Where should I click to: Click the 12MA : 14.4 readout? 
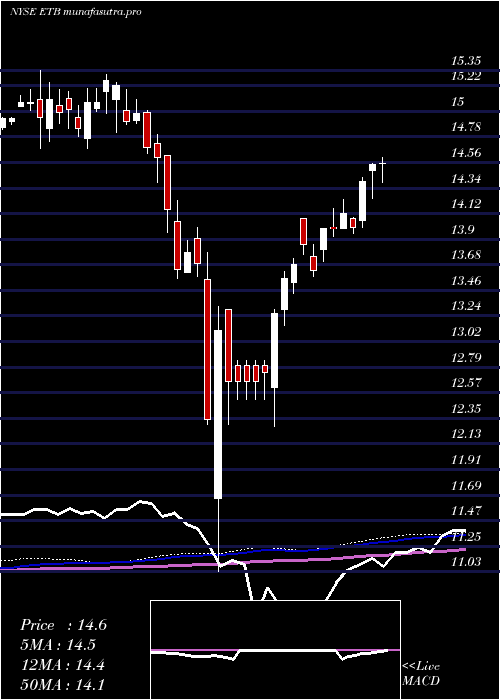(62, 665)
